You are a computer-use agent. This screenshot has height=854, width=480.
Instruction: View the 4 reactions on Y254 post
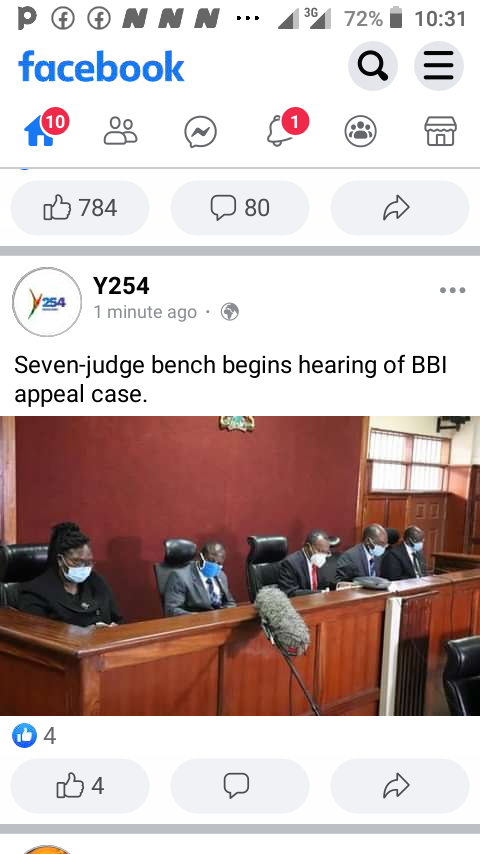pos(34,736)
